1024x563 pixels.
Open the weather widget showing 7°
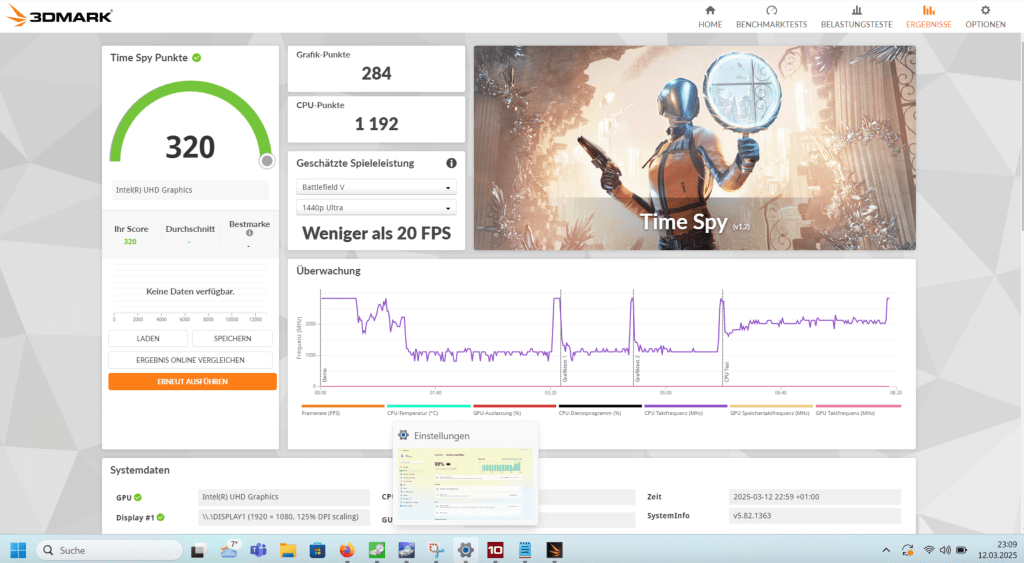[229, 550]
